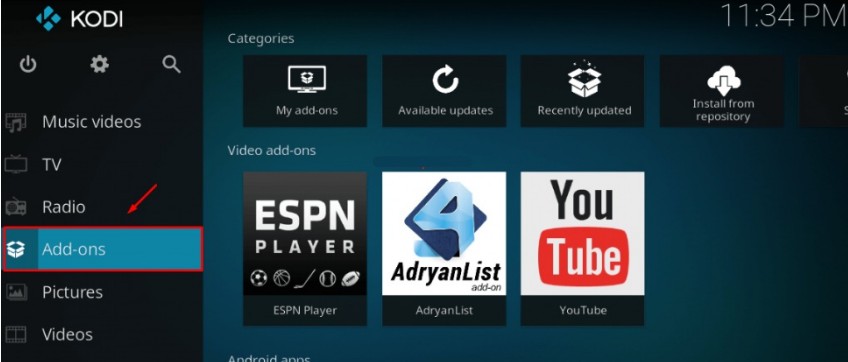Click the search magnifier icon
848x362 pixels.
click(x=171, y=64)
